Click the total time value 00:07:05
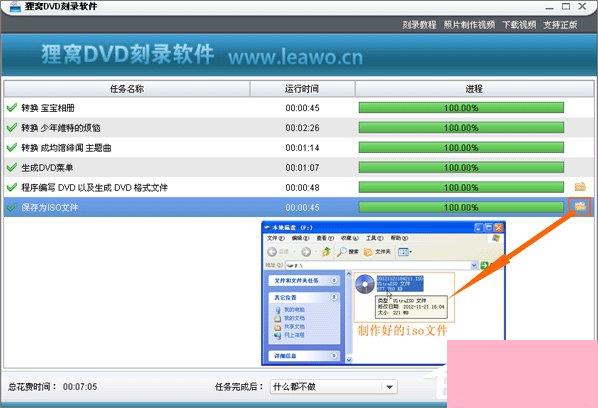Image resolution: width=598 pixels, height=408 pixels. [x=80, y=387]
